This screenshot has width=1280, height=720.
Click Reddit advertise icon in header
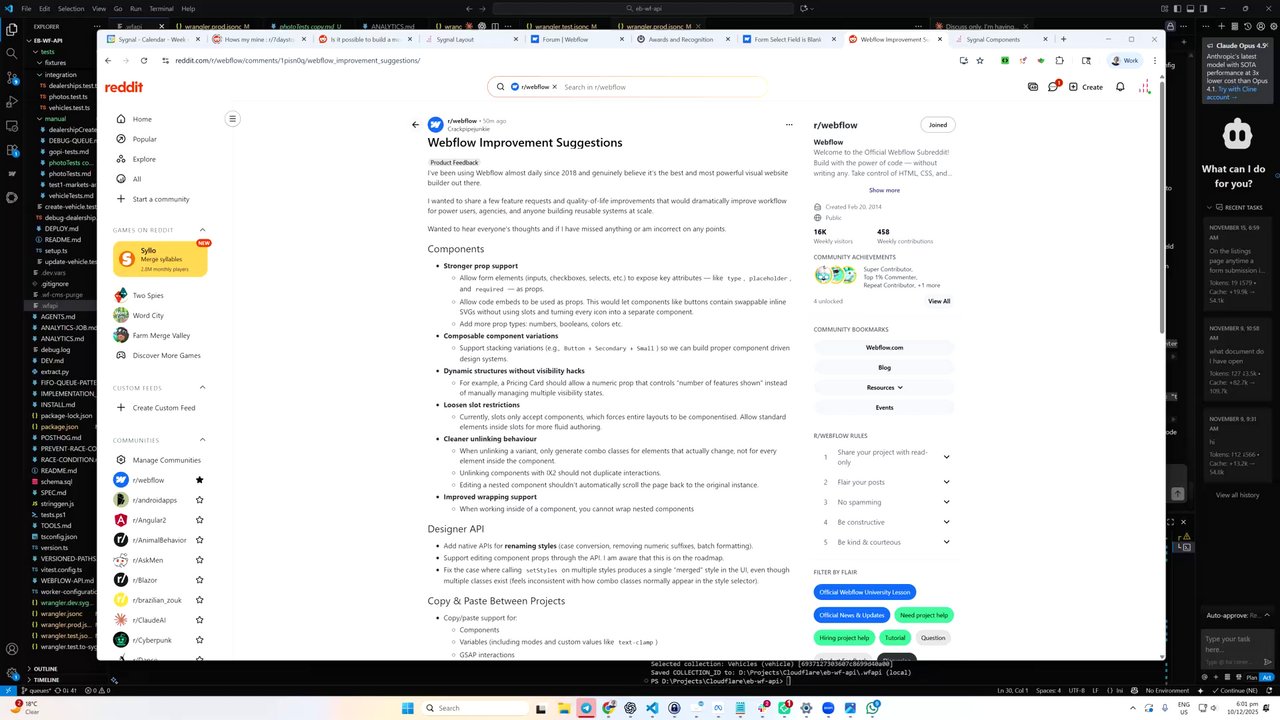coord(1033,87)
